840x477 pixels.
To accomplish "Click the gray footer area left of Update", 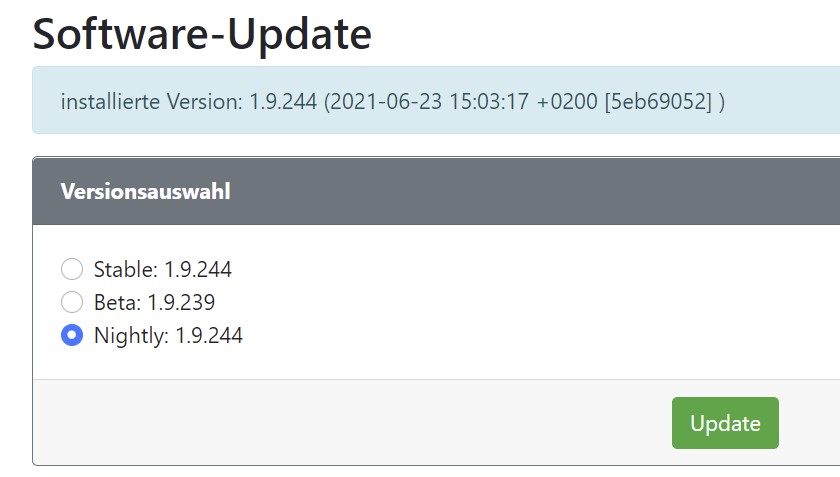I will [x=350, y=422].
